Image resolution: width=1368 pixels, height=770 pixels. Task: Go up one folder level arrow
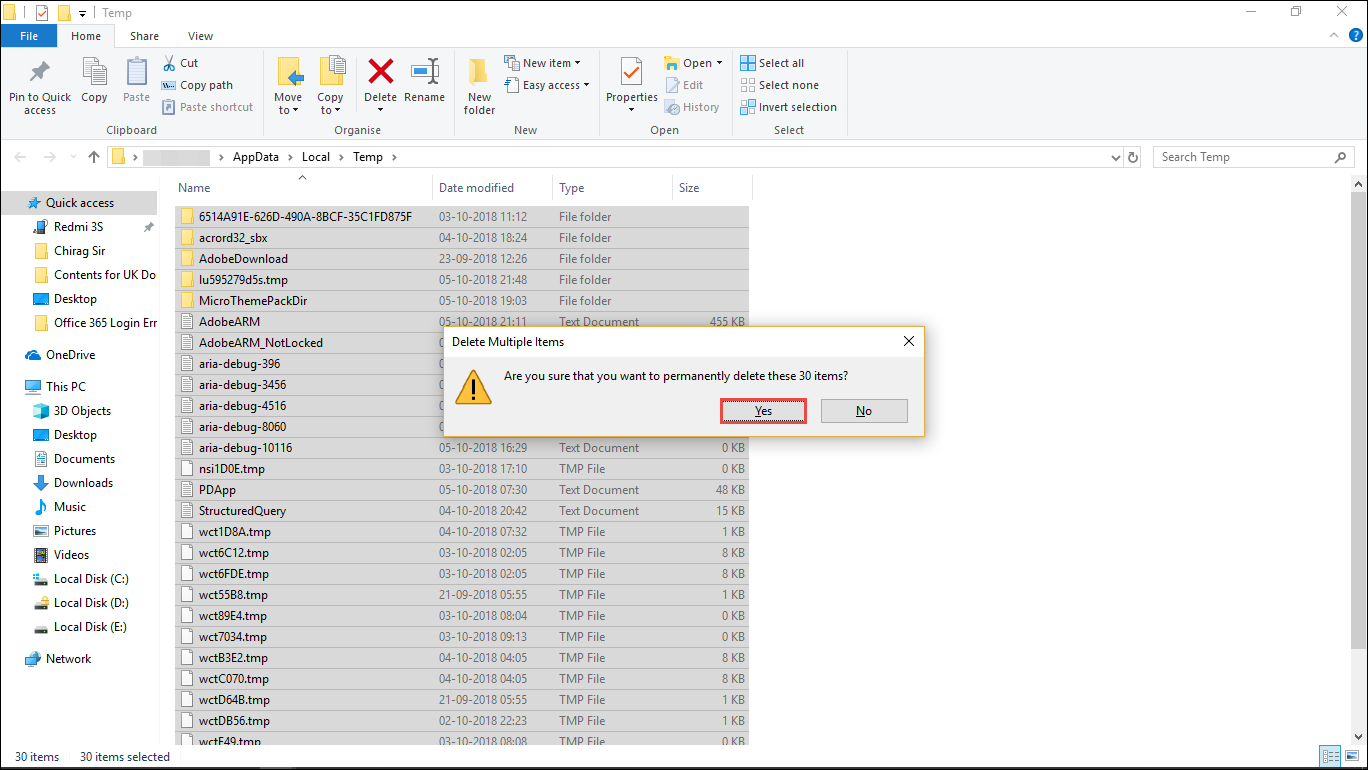[x=94, y=157]
